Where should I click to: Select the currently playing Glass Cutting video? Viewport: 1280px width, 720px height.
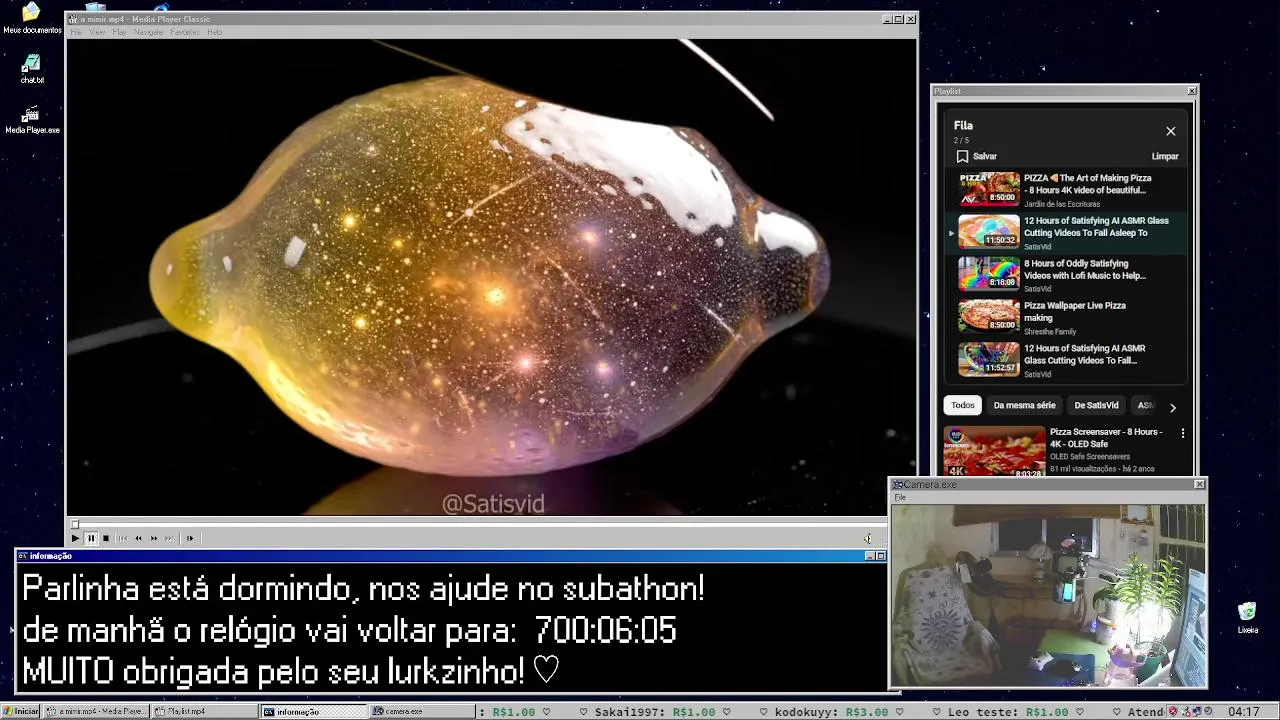[x=1066, y=232]
